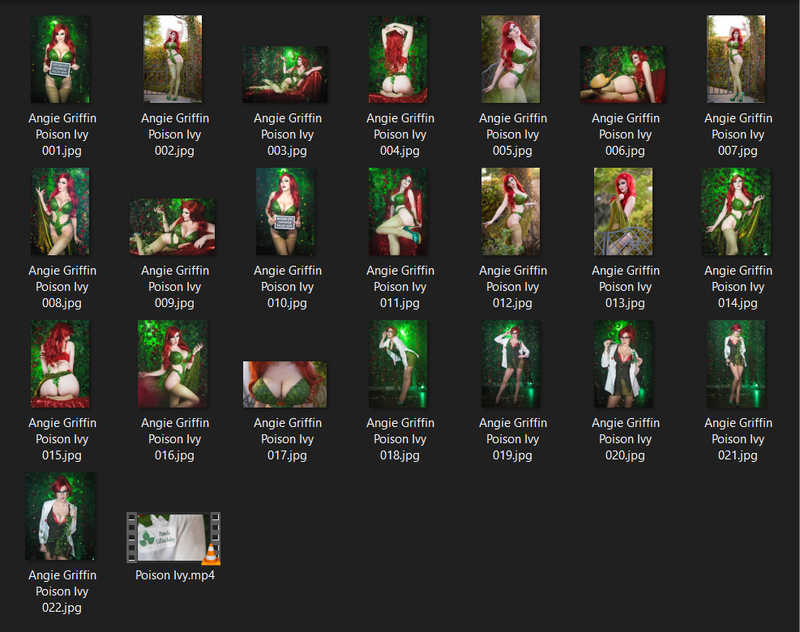The height and width of the screenshot is (632, 800).
Task: Select thumbnail of Angie Griffin Poison Ivy 008.jpg
Action: pos(61,212)
